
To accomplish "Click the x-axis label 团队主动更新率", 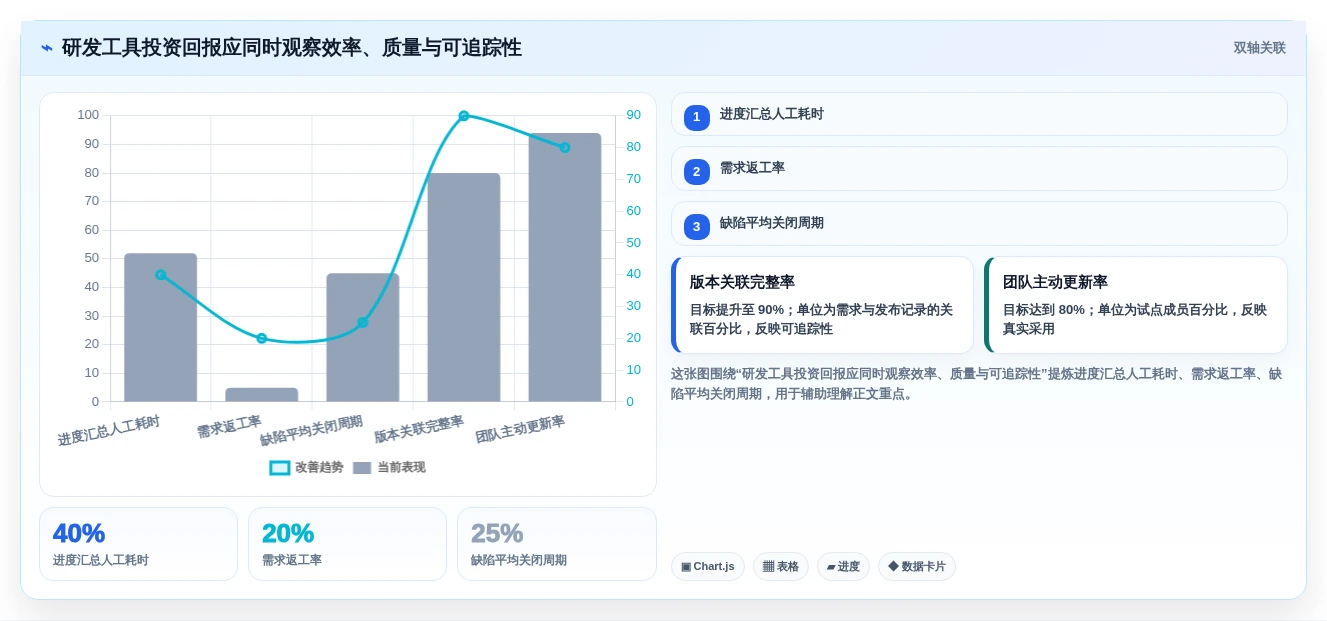I will (520, 429).
